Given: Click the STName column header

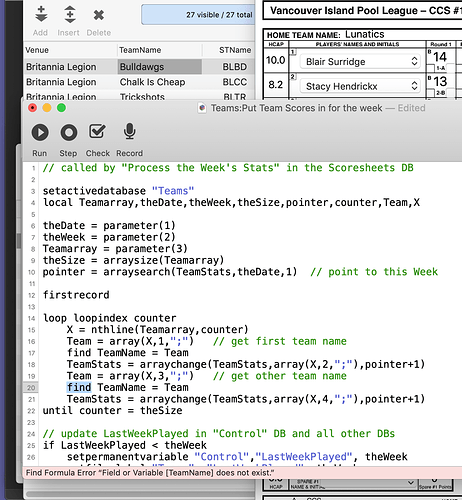Looking at the screenshot, I should (235, 50).
